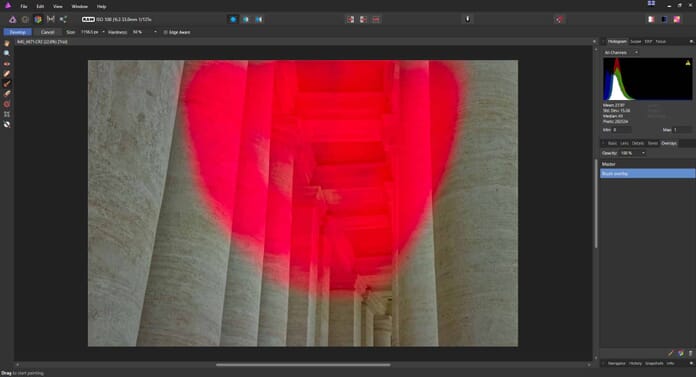This screenshot has width=696, height=377.
Task: Select the Overlay Erase tool
Action: click(7, 94)
